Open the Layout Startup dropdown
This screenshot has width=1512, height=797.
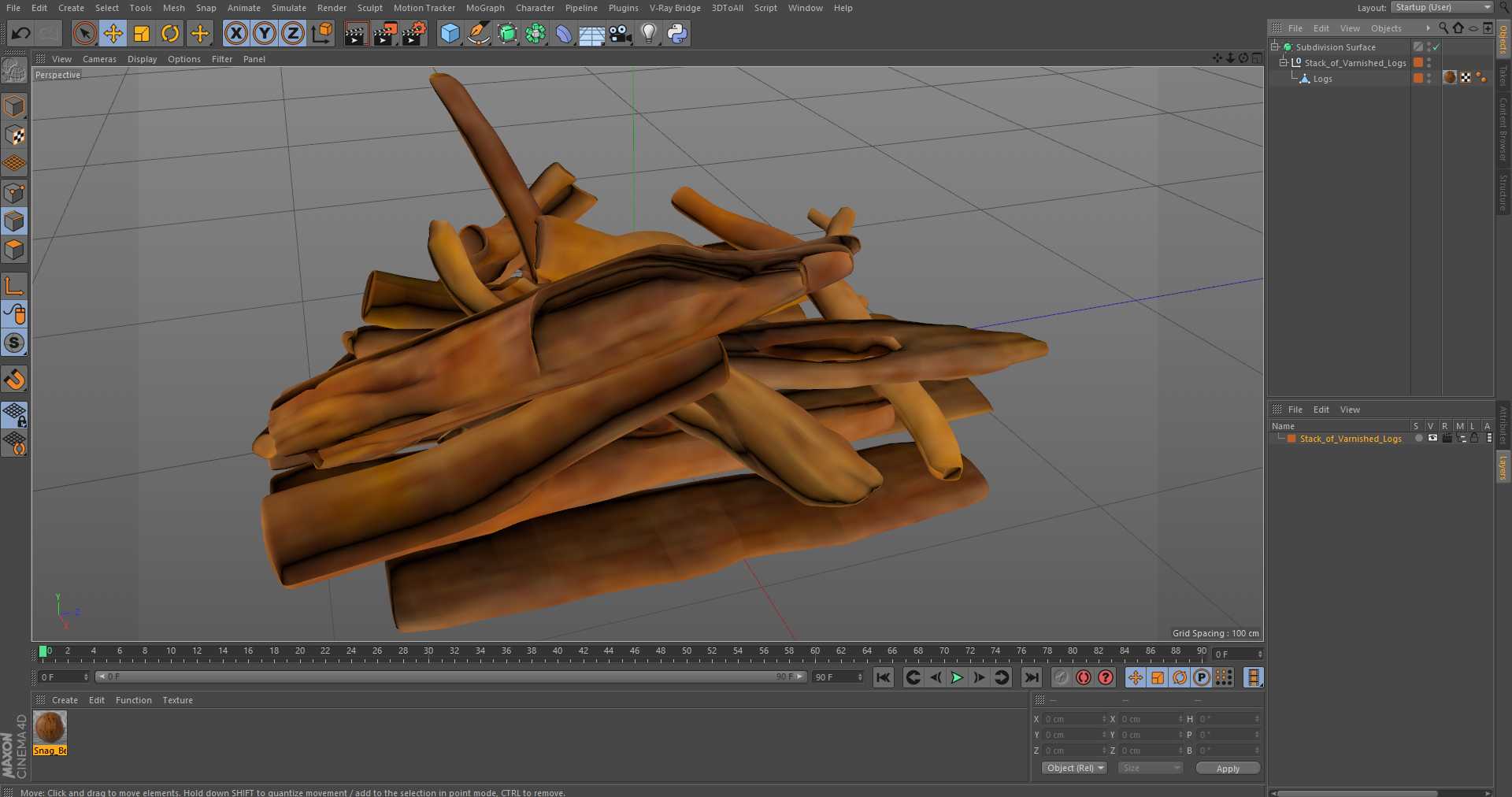(x=1442, y=8)
